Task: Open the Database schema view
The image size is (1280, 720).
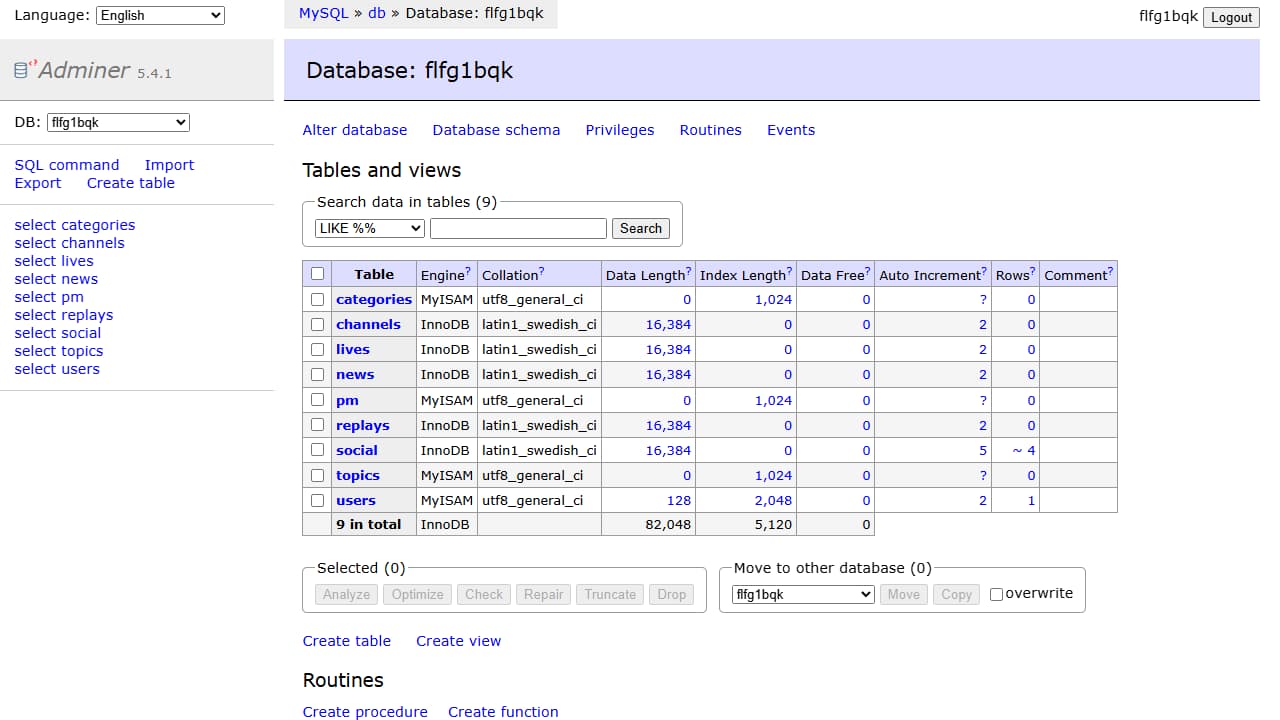Action: point(496,130)
